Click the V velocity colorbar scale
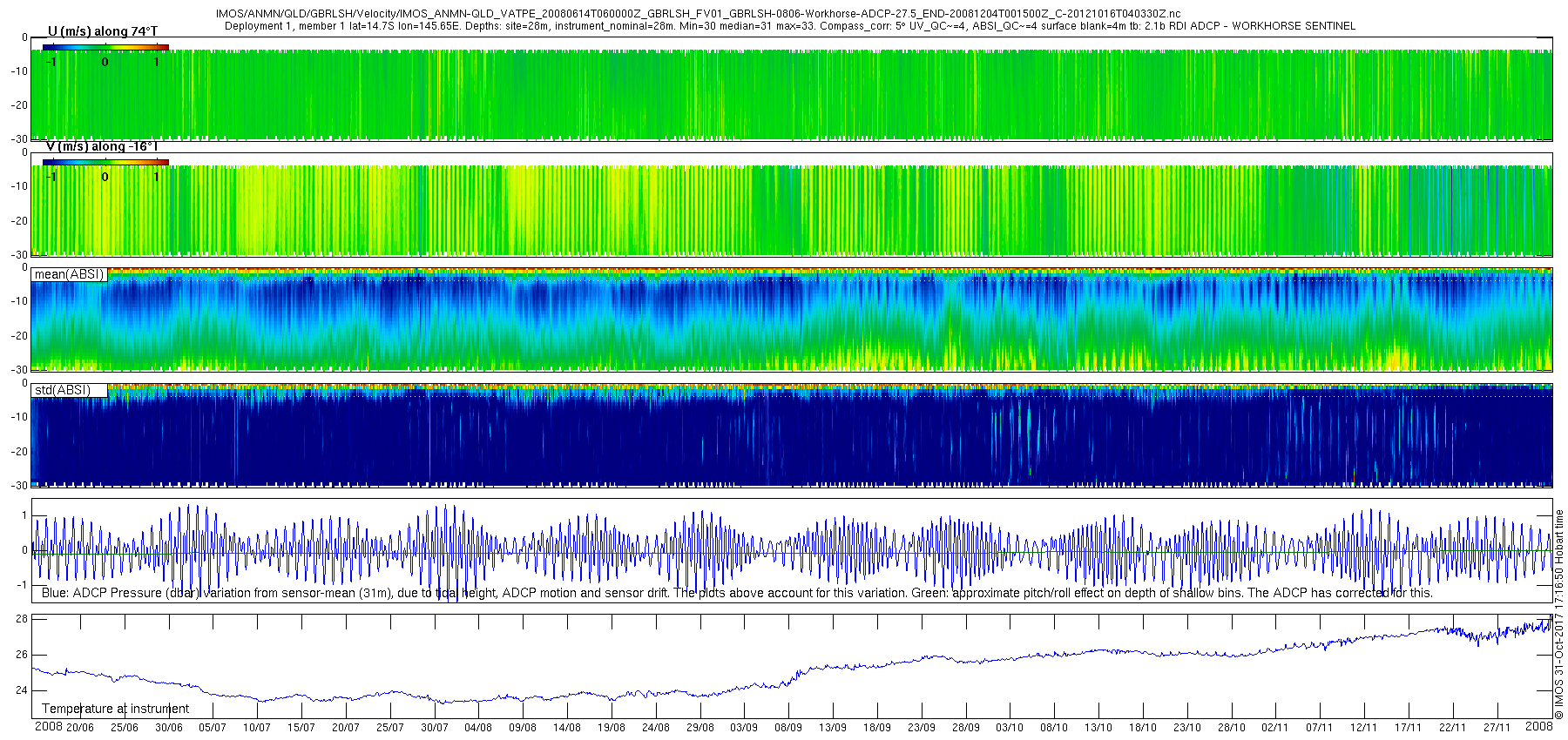The image size is (1568, 740). [x=105, y=162]
